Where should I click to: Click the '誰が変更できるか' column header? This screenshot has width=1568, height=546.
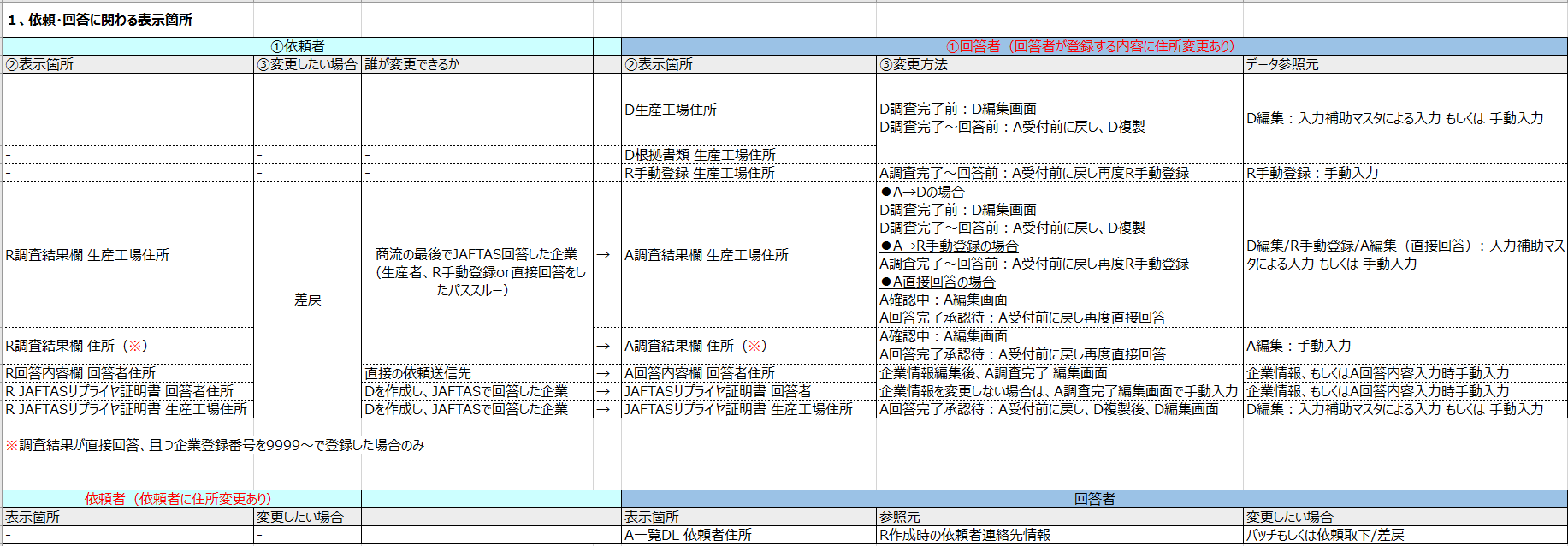[x=411, y=64]
